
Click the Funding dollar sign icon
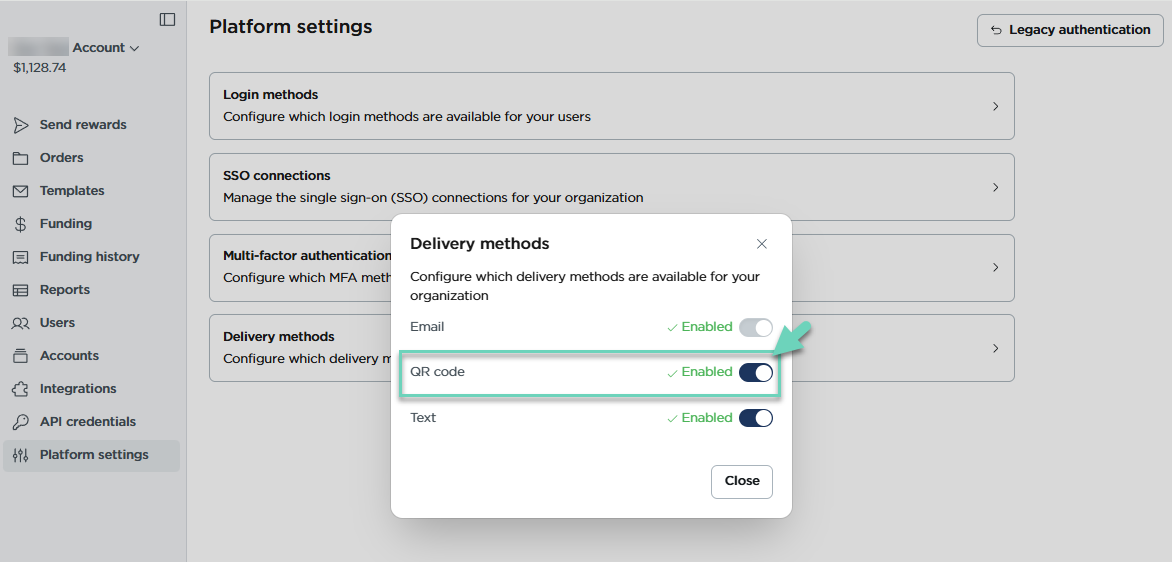point(20,224)
